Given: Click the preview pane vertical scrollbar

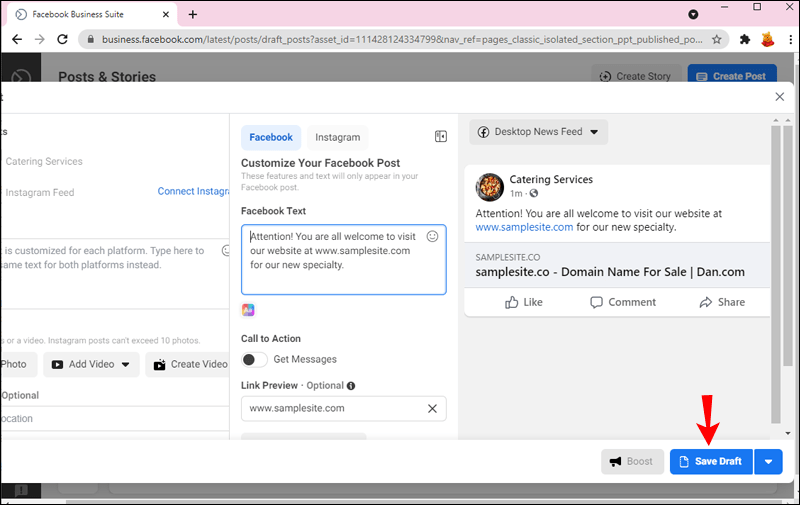Looking at the screenshot, I should tap(776, 274).
